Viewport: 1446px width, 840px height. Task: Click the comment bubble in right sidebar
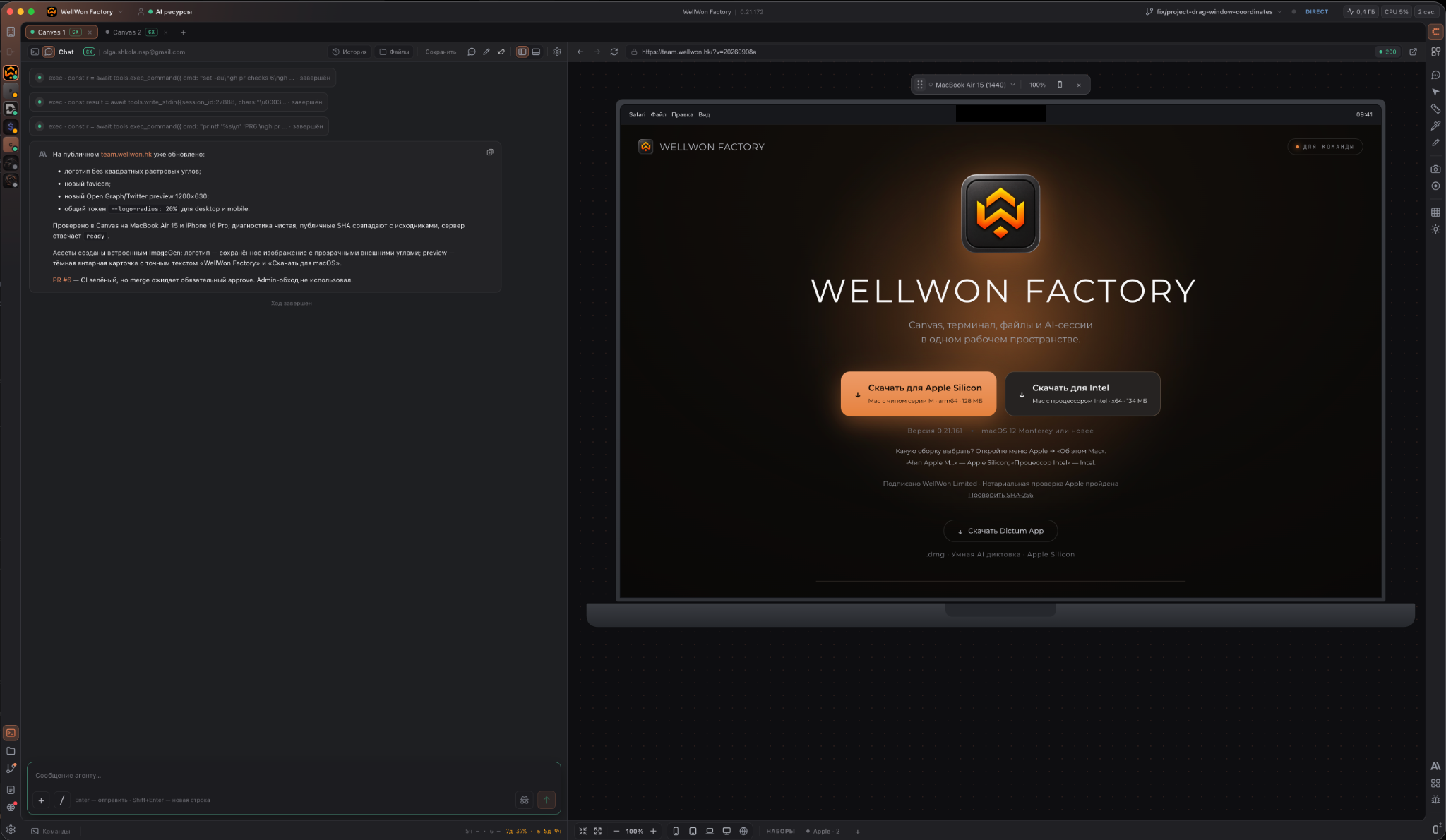pyautogui.click(x=1435, y=75)
